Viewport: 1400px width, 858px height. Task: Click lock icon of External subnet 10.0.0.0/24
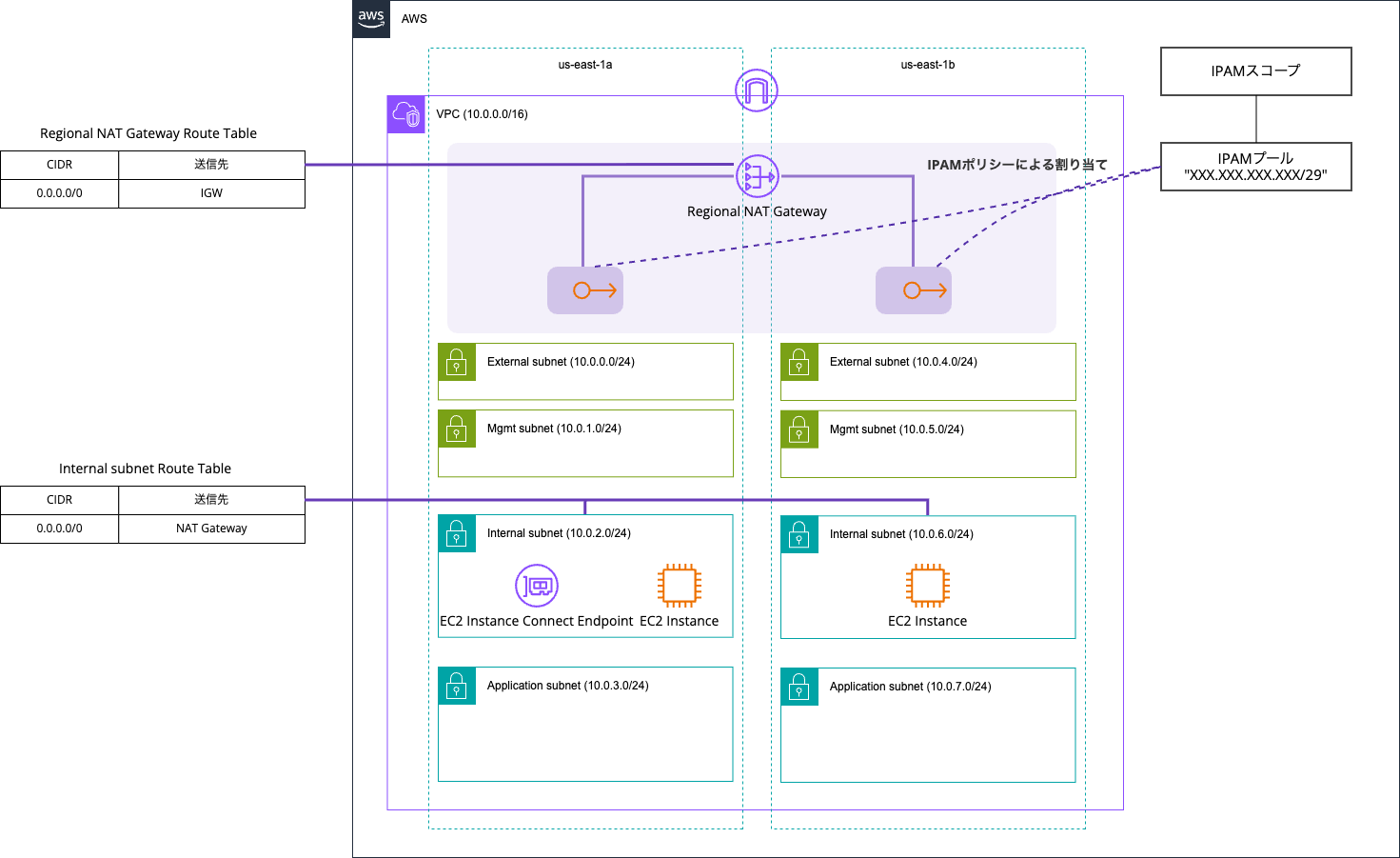point(457,362)
